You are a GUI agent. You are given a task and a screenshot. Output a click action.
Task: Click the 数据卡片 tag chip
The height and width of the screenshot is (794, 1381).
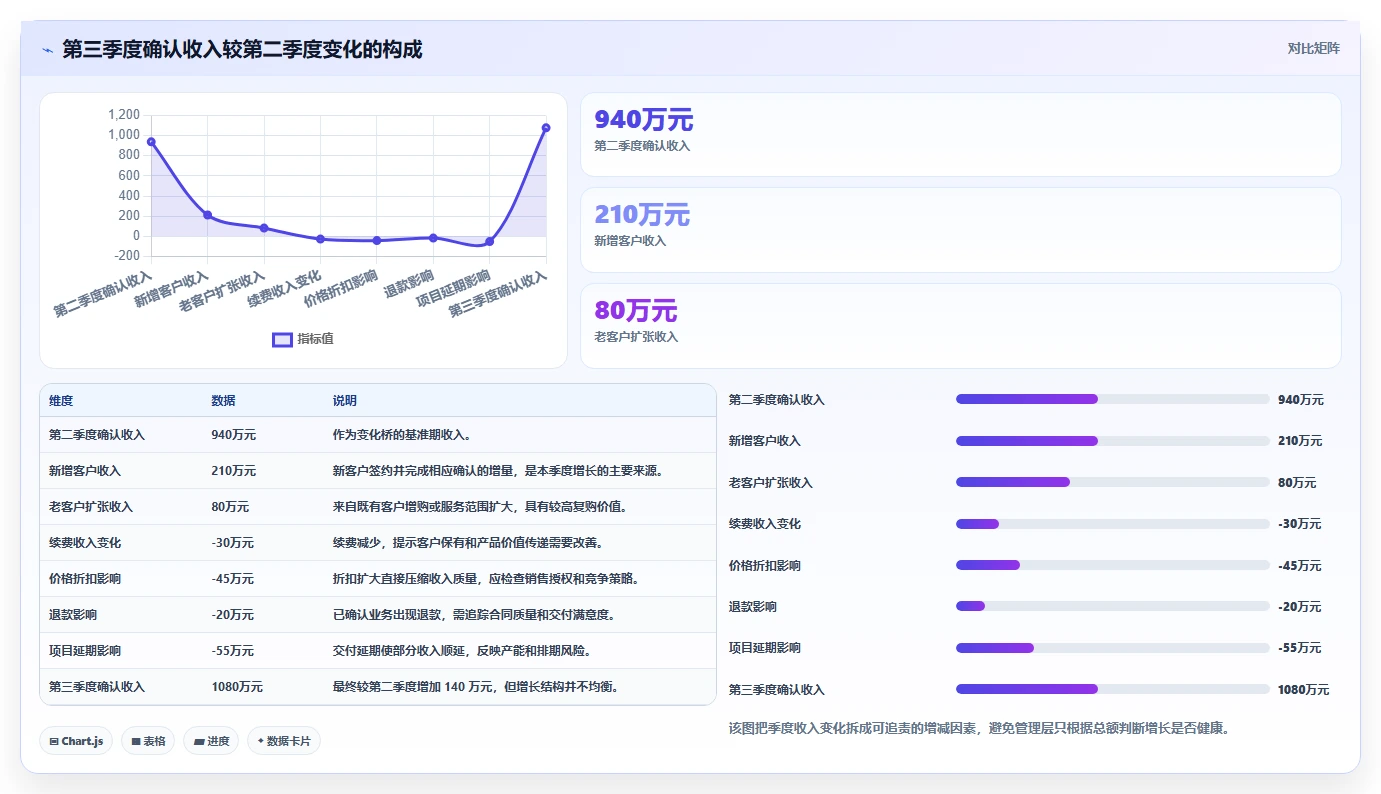pos(284,741)
